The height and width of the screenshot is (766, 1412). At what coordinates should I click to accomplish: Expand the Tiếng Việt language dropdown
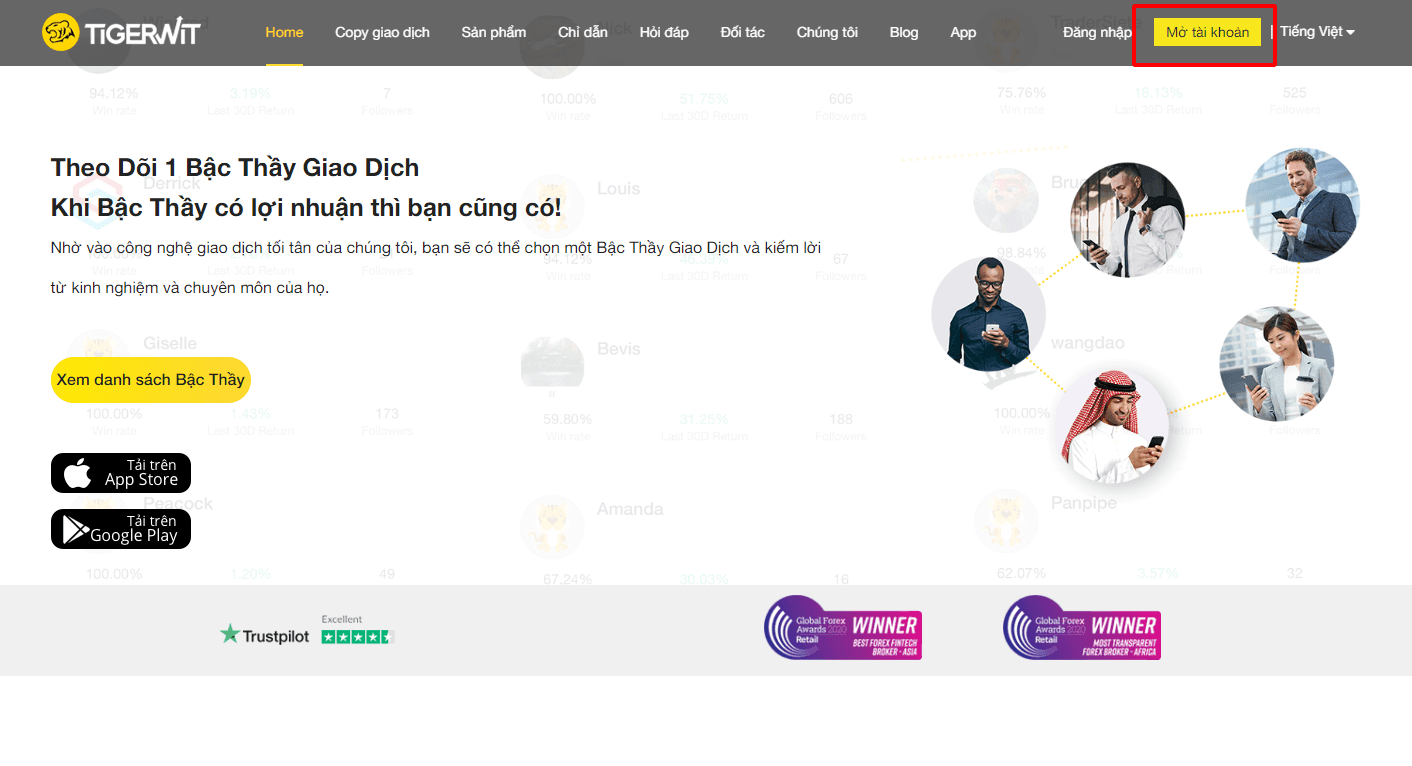pos(1317,32)
